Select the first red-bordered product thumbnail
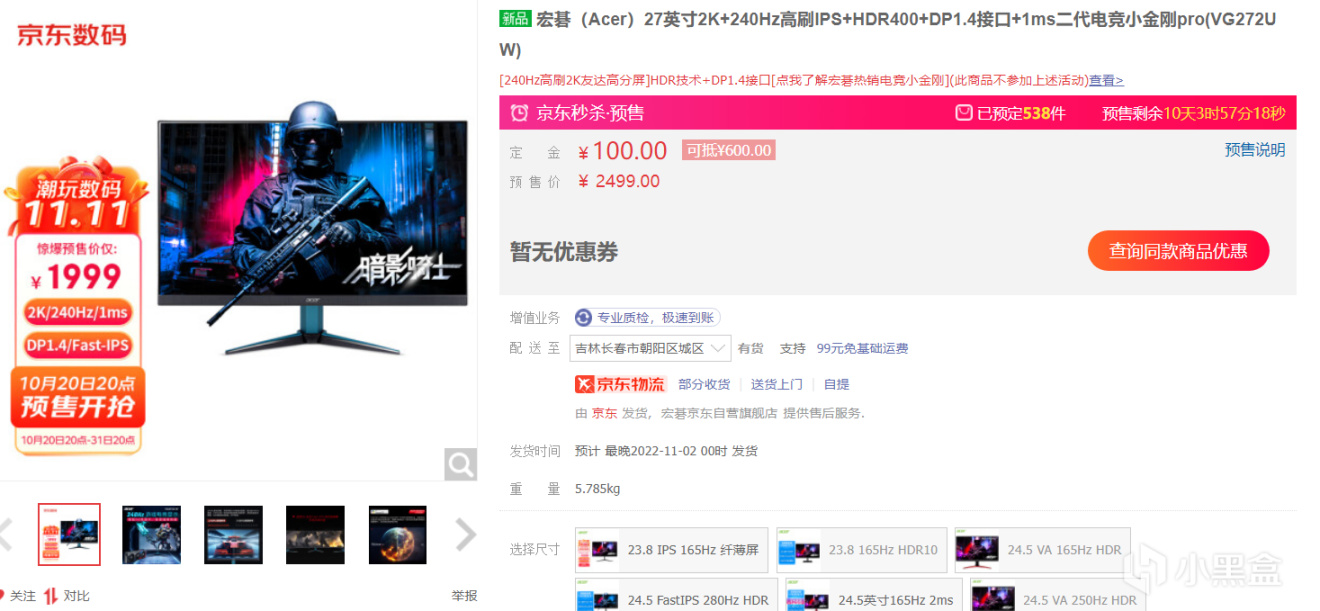 click(x=69, y=534)
